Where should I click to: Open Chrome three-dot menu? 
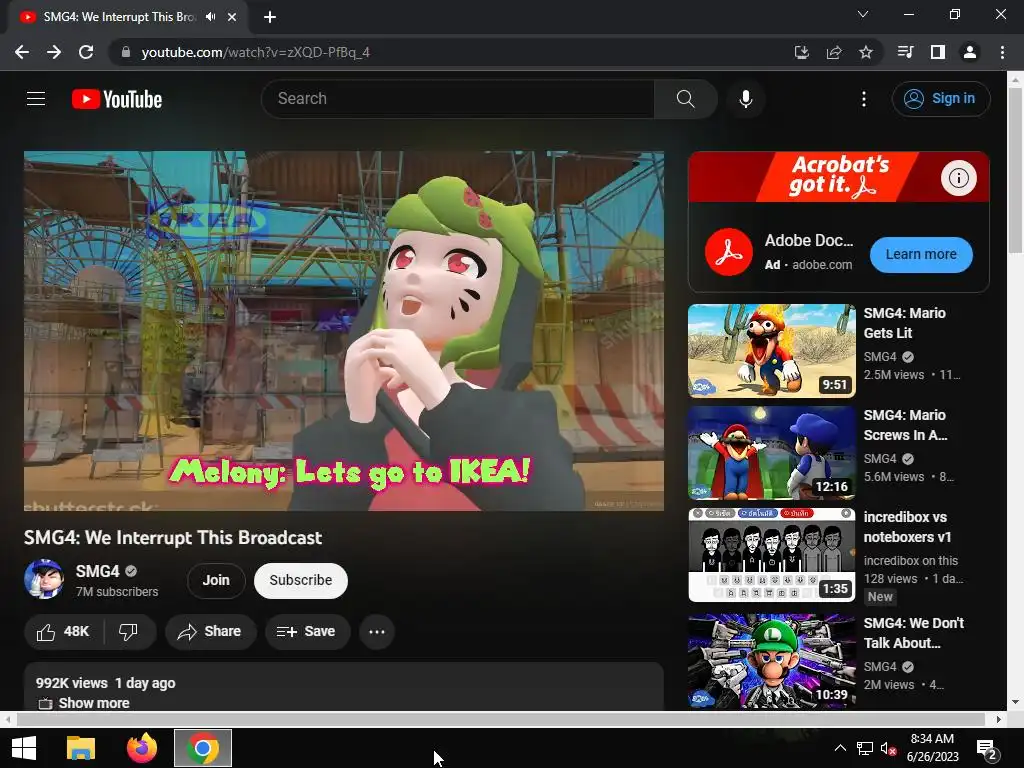click(x=1002, y=52)
